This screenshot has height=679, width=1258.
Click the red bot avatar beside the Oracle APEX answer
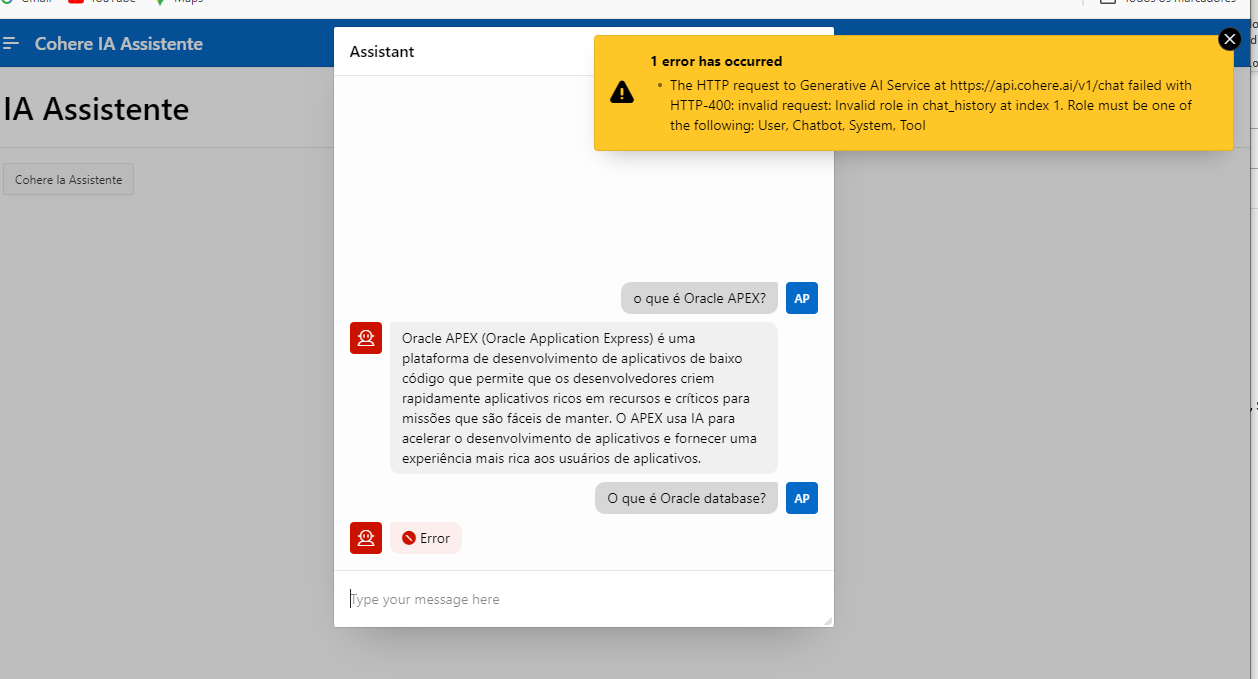pos(366,338)
